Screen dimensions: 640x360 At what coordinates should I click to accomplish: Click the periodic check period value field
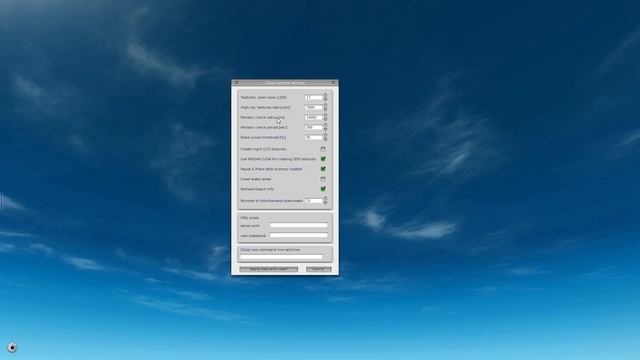(x=313, y=127)
